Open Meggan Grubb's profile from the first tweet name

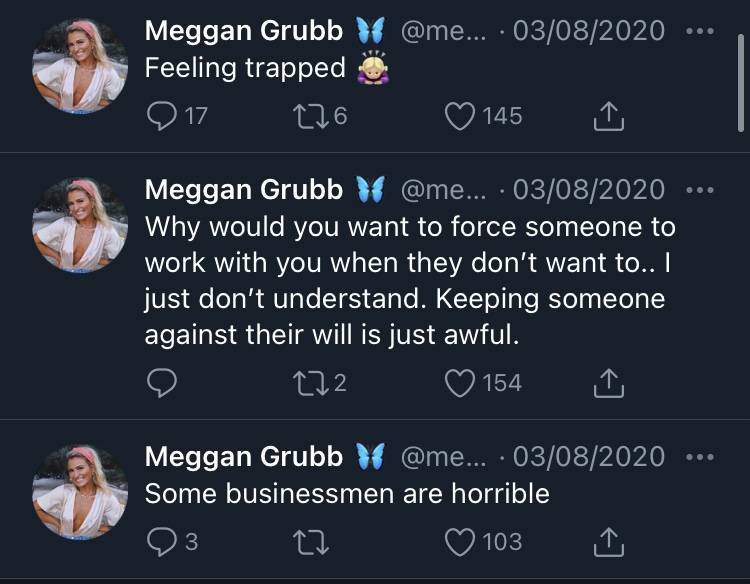(x=244, y=31)
